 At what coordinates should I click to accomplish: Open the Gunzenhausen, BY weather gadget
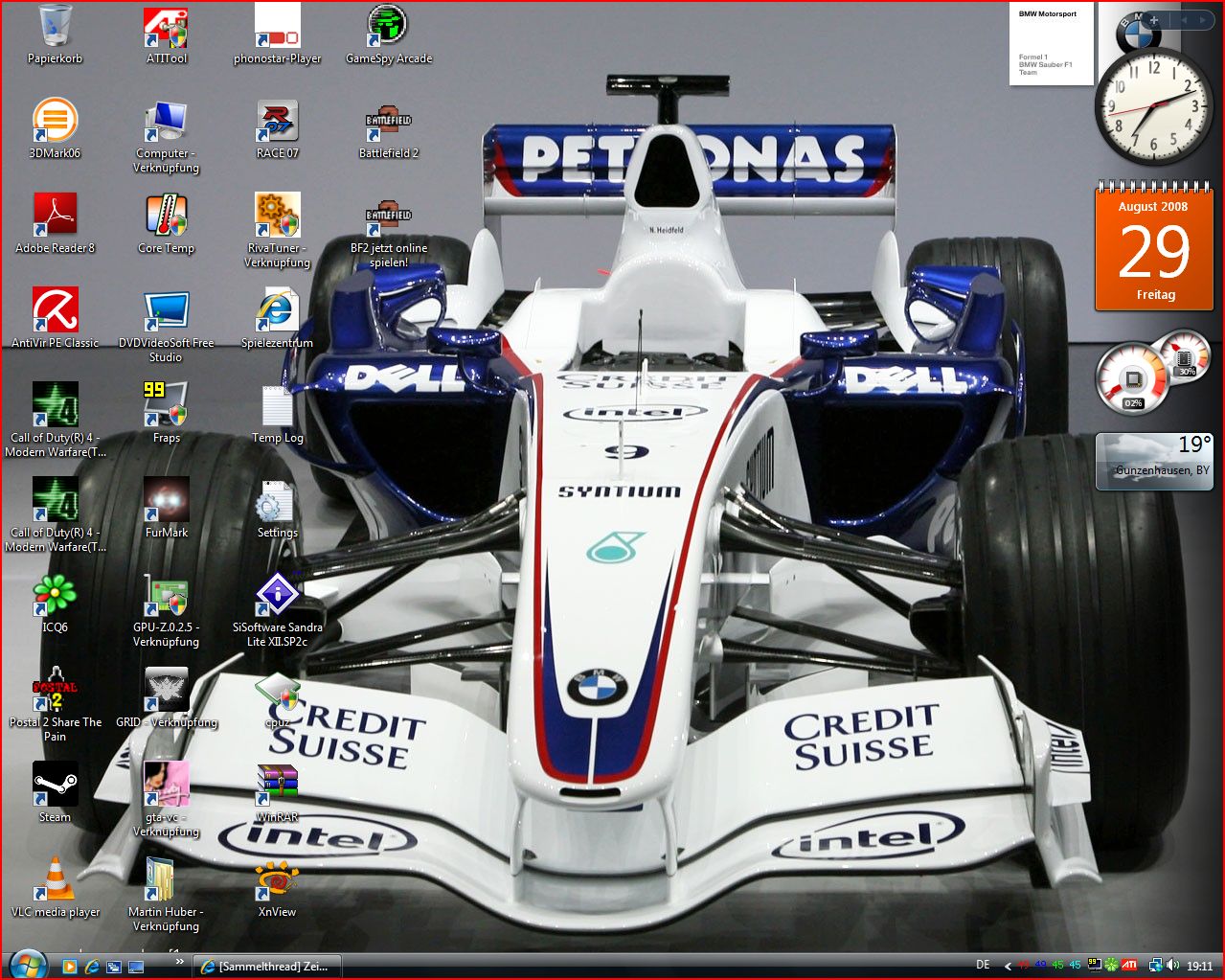[1154, 461]
